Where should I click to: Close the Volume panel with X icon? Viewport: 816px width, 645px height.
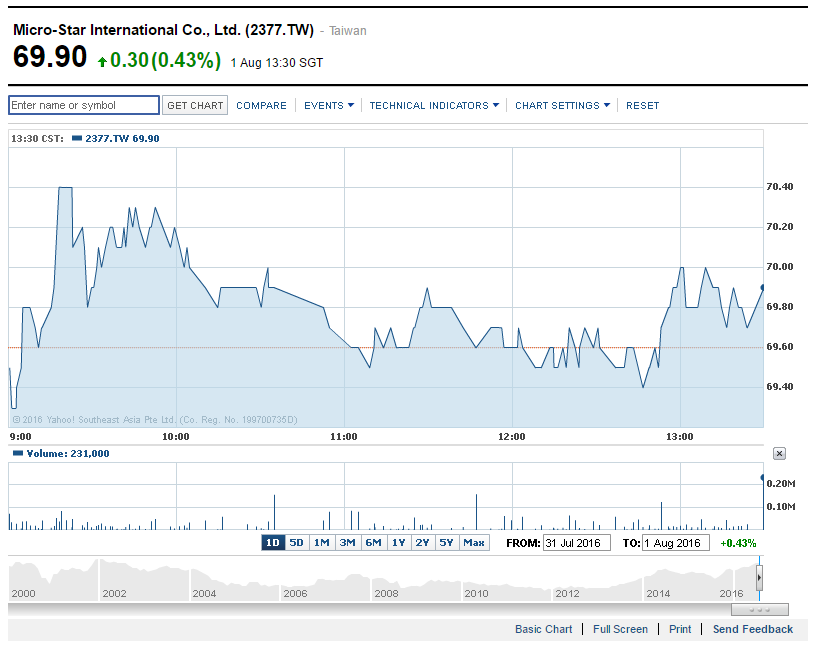[x=779, y=453]
